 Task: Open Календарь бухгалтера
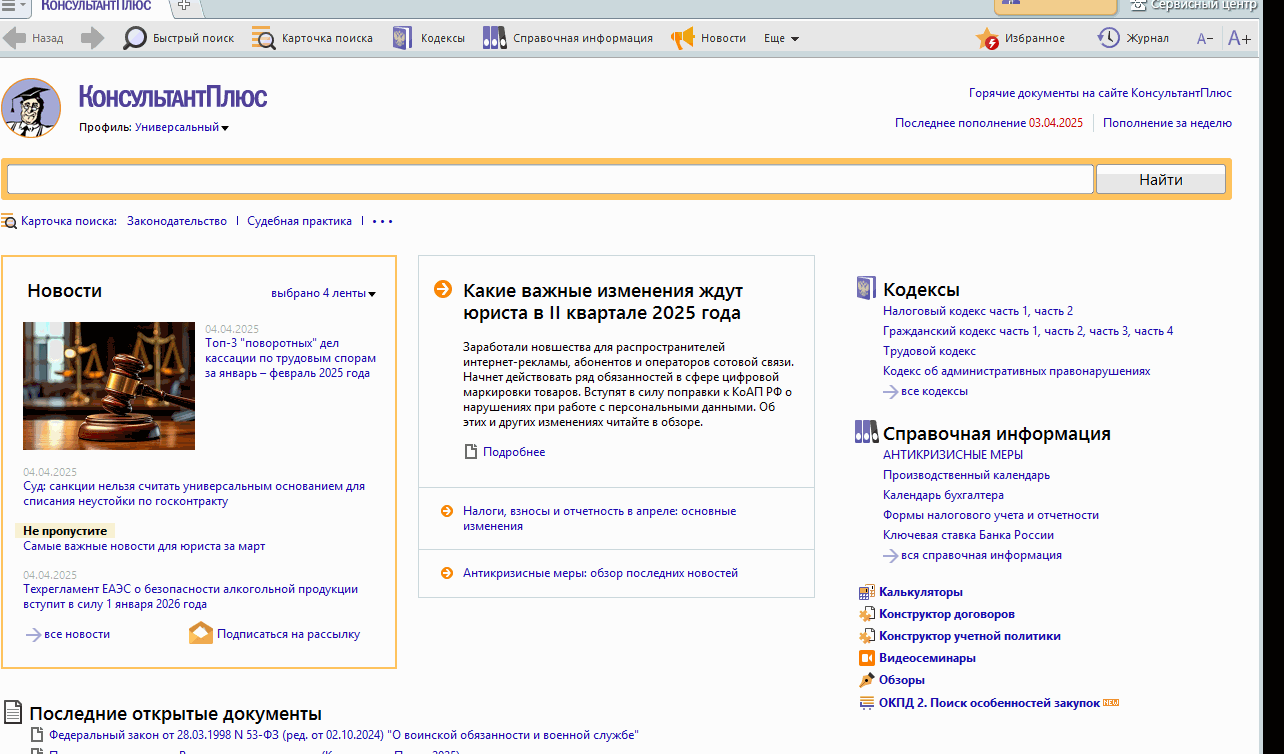point(943,495)
